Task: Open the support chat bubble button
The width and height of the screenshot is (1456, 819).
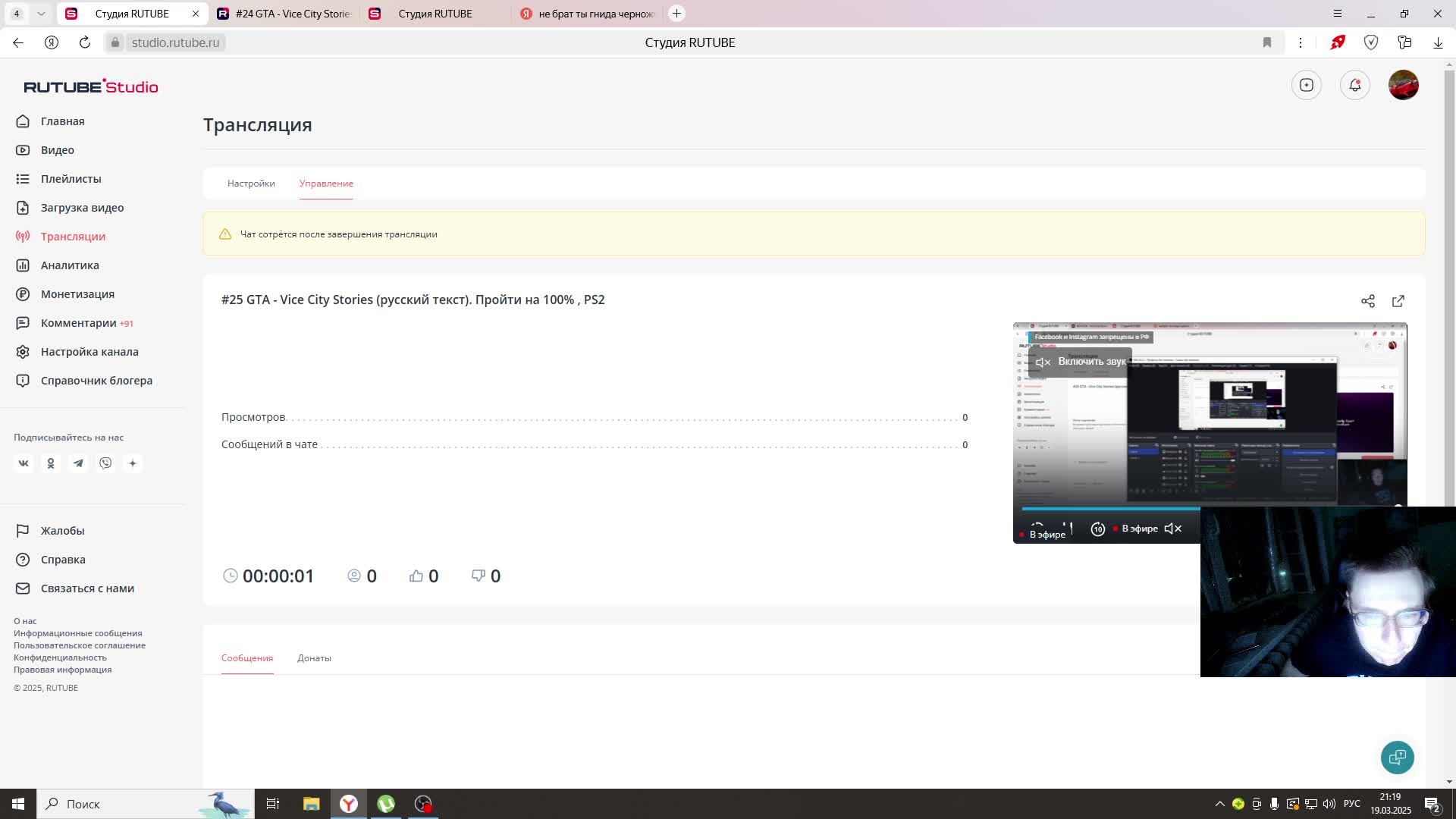Action: point(1397,757)
